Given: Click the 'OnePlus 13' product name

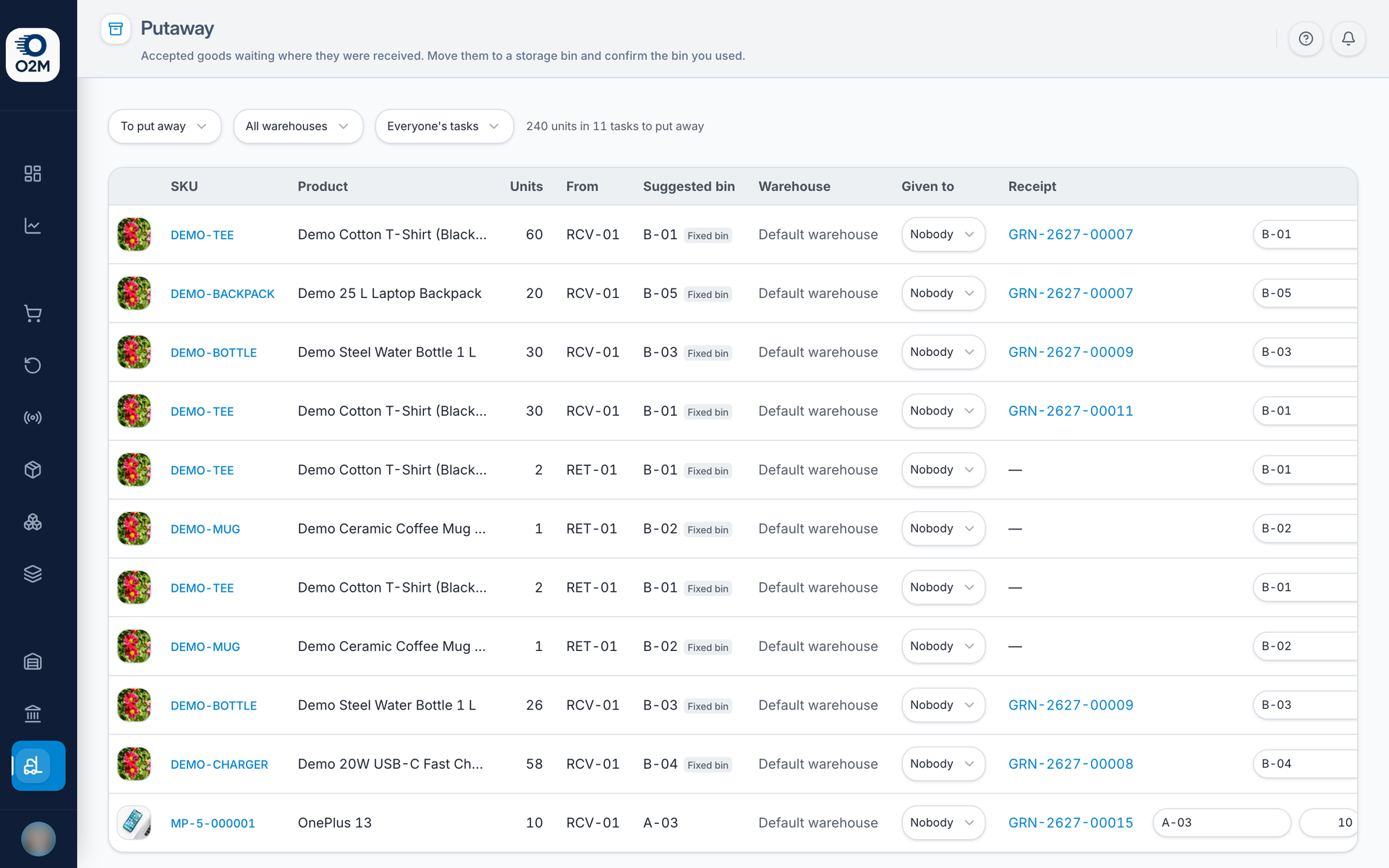Looking at the screenshot, I should pos(334,823).
